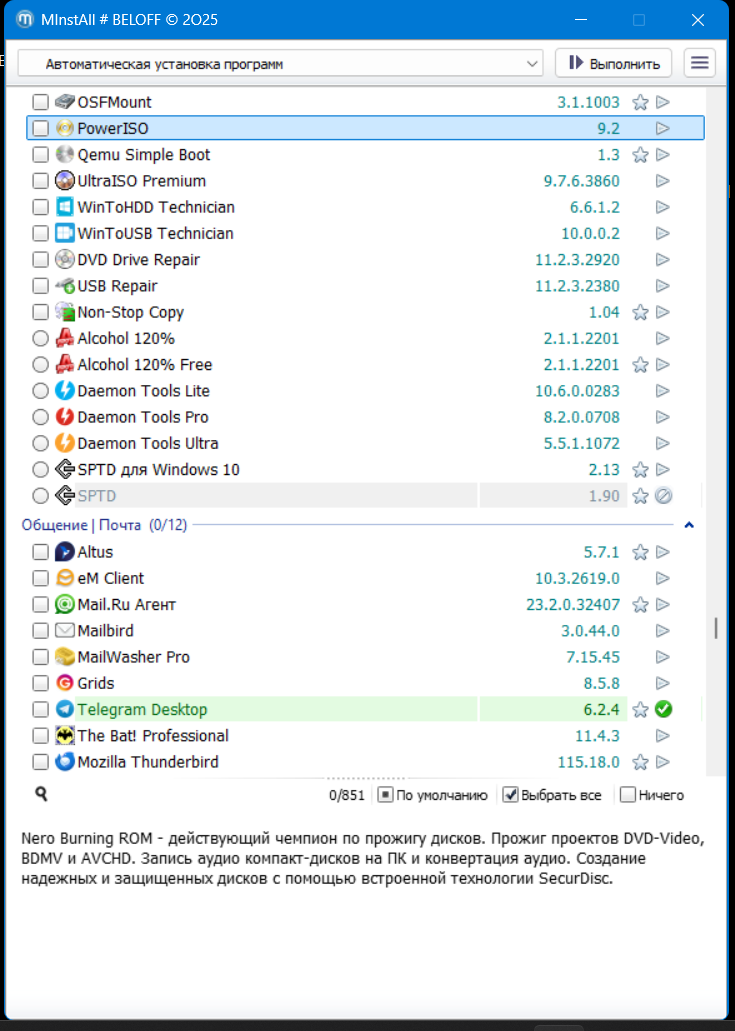
Task: Choose the Daemon Tools Ultra radio button
Action: click(x=40, y=443)
